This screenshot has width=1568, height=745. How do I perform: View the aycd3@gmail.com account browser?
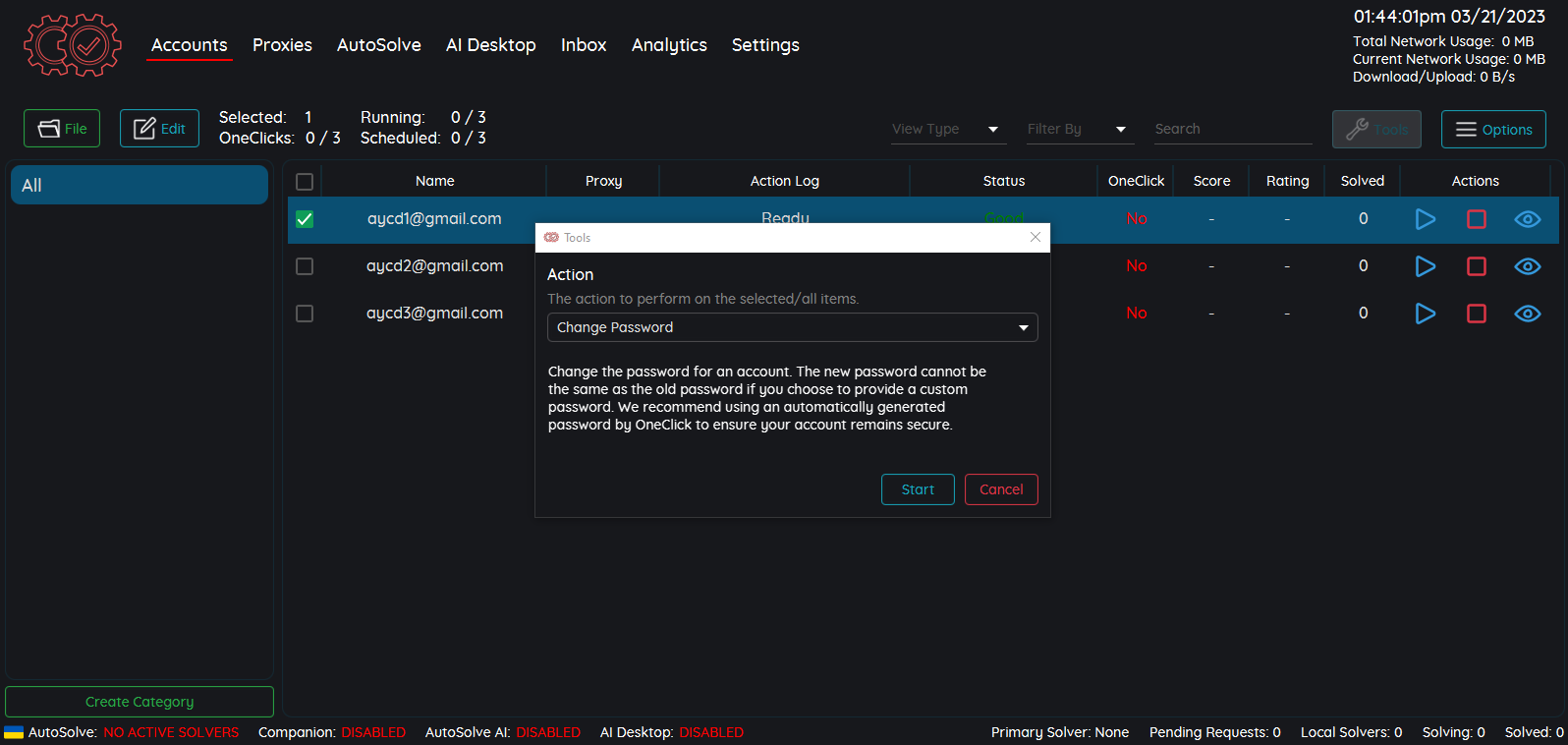click(x=1527, y=314)
